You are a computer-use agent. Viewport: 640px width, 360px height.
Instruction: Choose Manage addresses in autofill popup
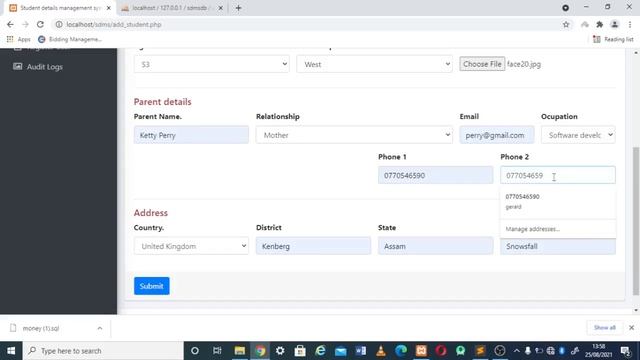(533, 229)
